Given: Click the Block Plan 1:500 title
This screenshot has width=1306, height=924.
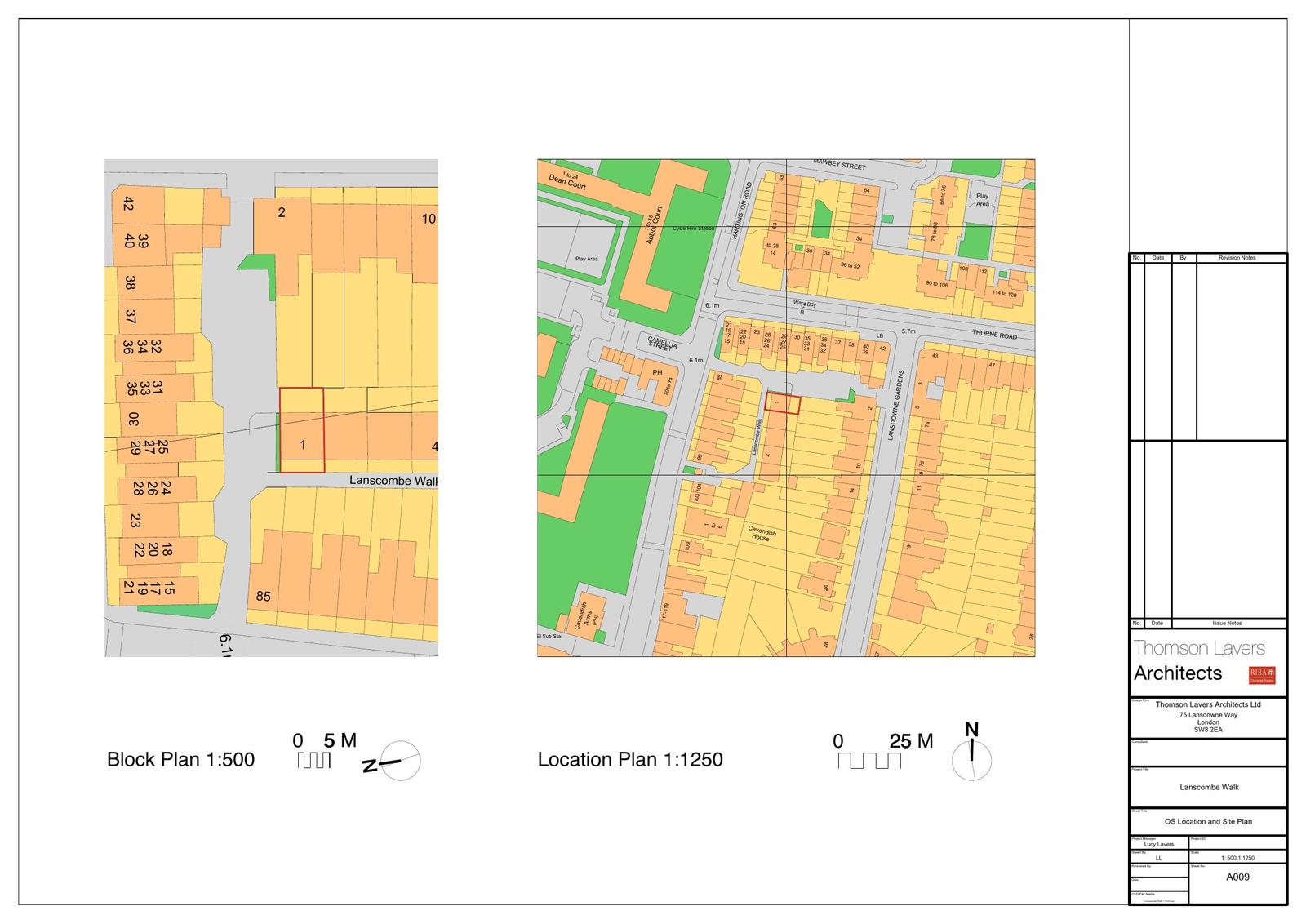Looking at the screenshot, I should tap(180, 760).
